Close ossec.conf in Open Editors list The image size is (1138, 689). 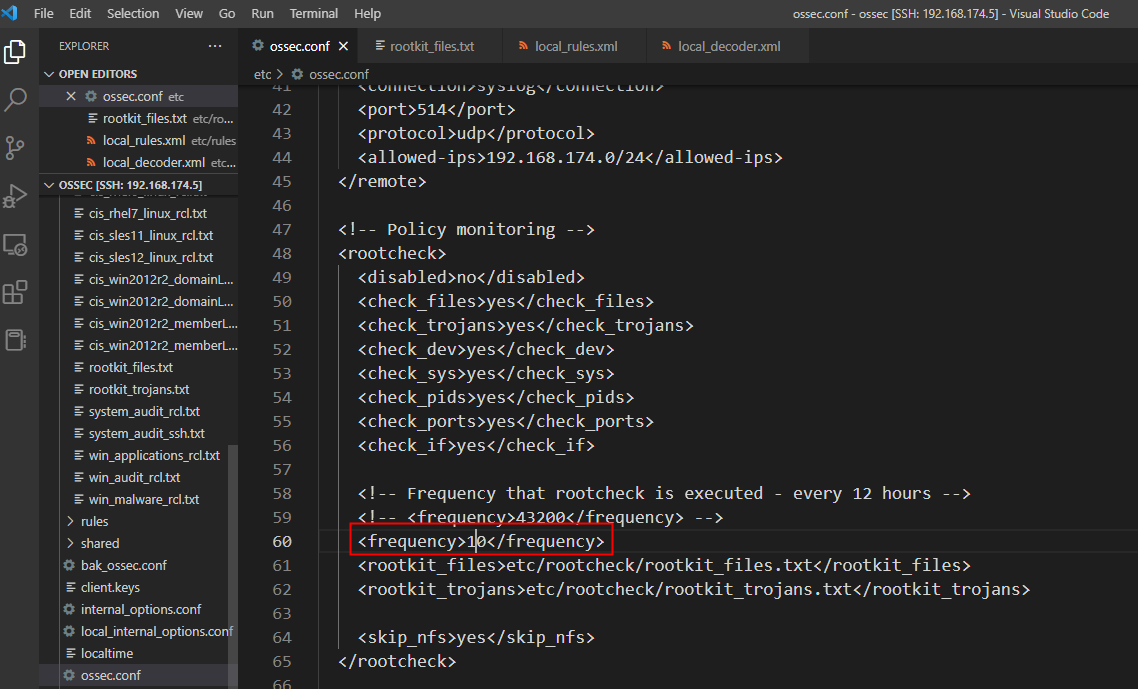click(x=70, y=96)
